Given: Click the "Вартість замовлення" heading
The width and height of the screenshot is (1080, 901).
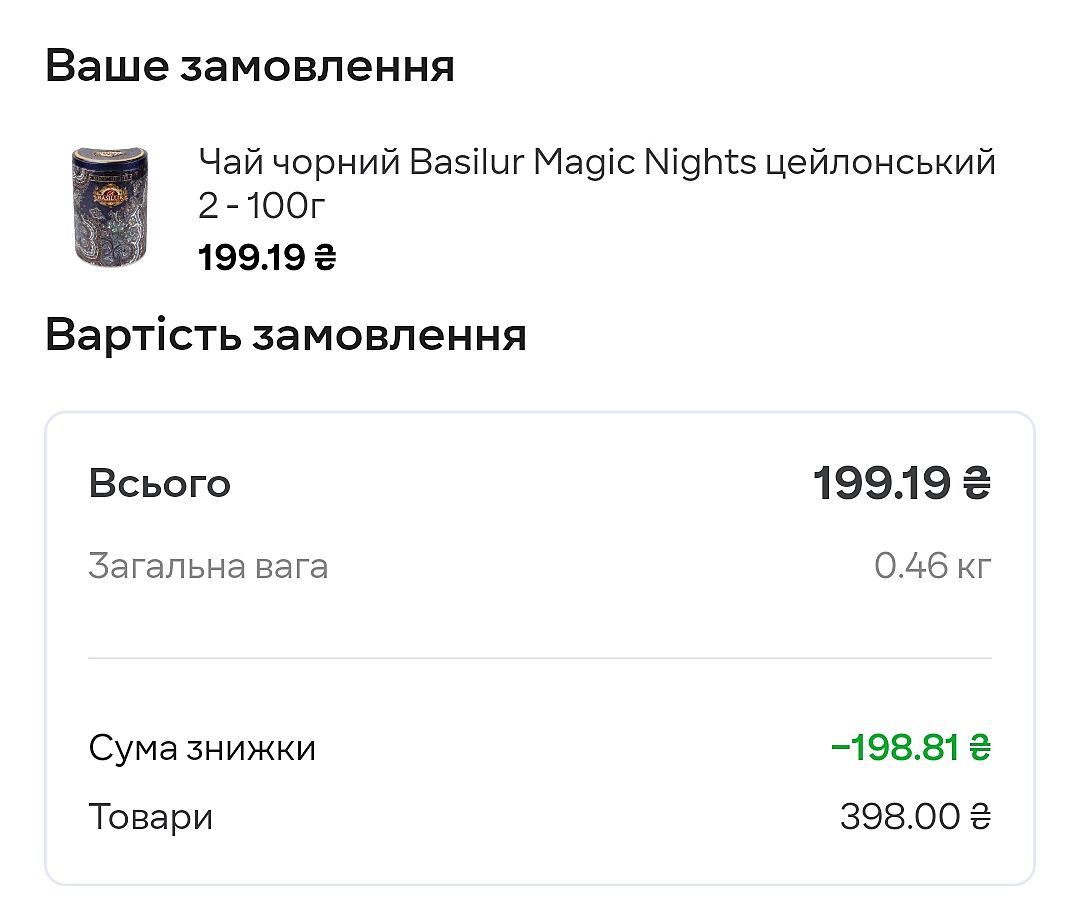Looking at the screenshot, I should click(x=286, y=335).
